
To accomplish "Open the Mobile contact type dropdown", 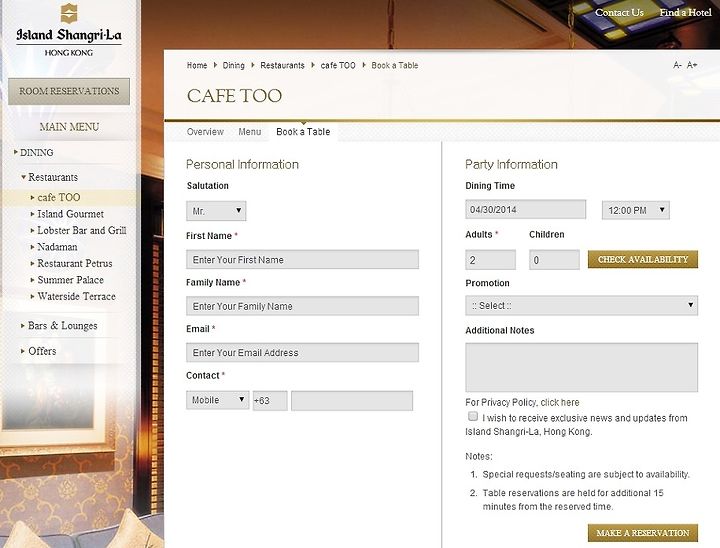I will (x=217, y=400).
